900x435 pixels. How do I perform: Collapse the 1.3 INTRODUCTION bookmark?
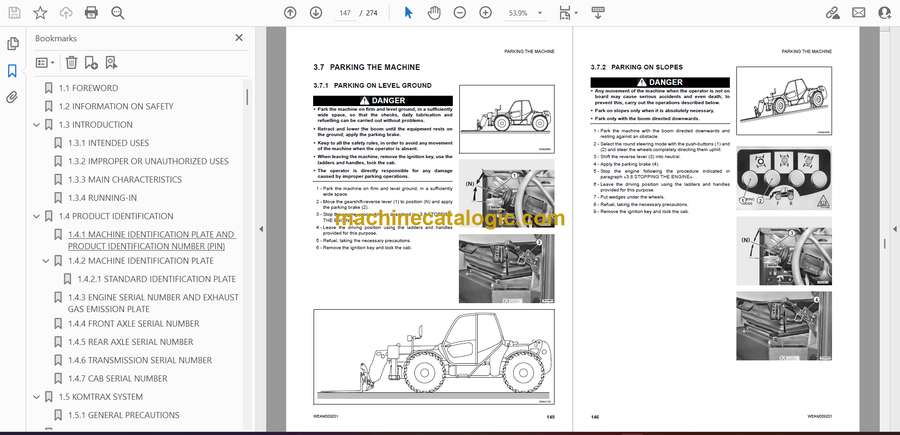(37, 125)
